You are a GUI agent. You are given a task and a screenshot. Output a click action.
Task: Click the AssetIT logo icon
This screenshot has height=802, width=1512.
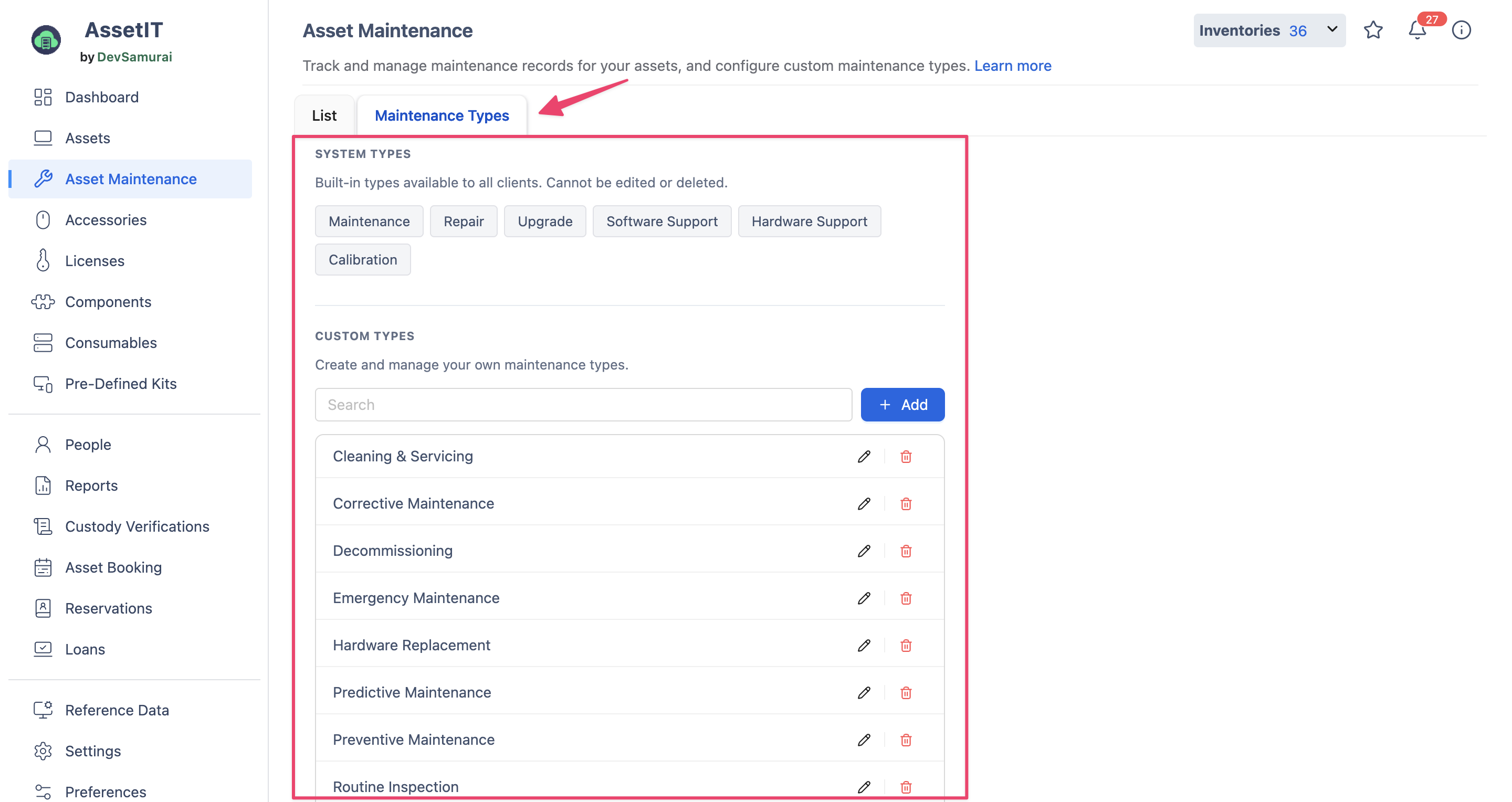coord(46,40)
